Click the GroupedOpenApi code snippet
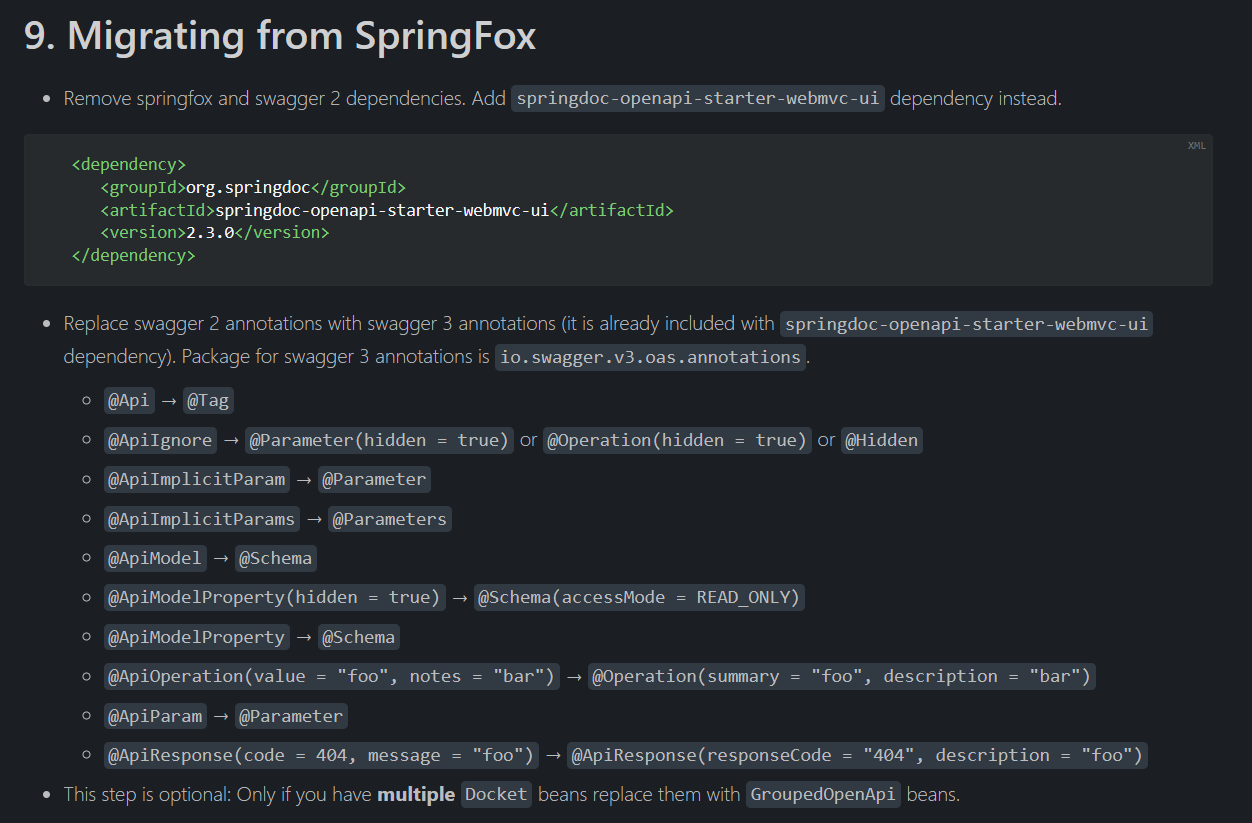The image size is (1252, 823). coord(824,794)
